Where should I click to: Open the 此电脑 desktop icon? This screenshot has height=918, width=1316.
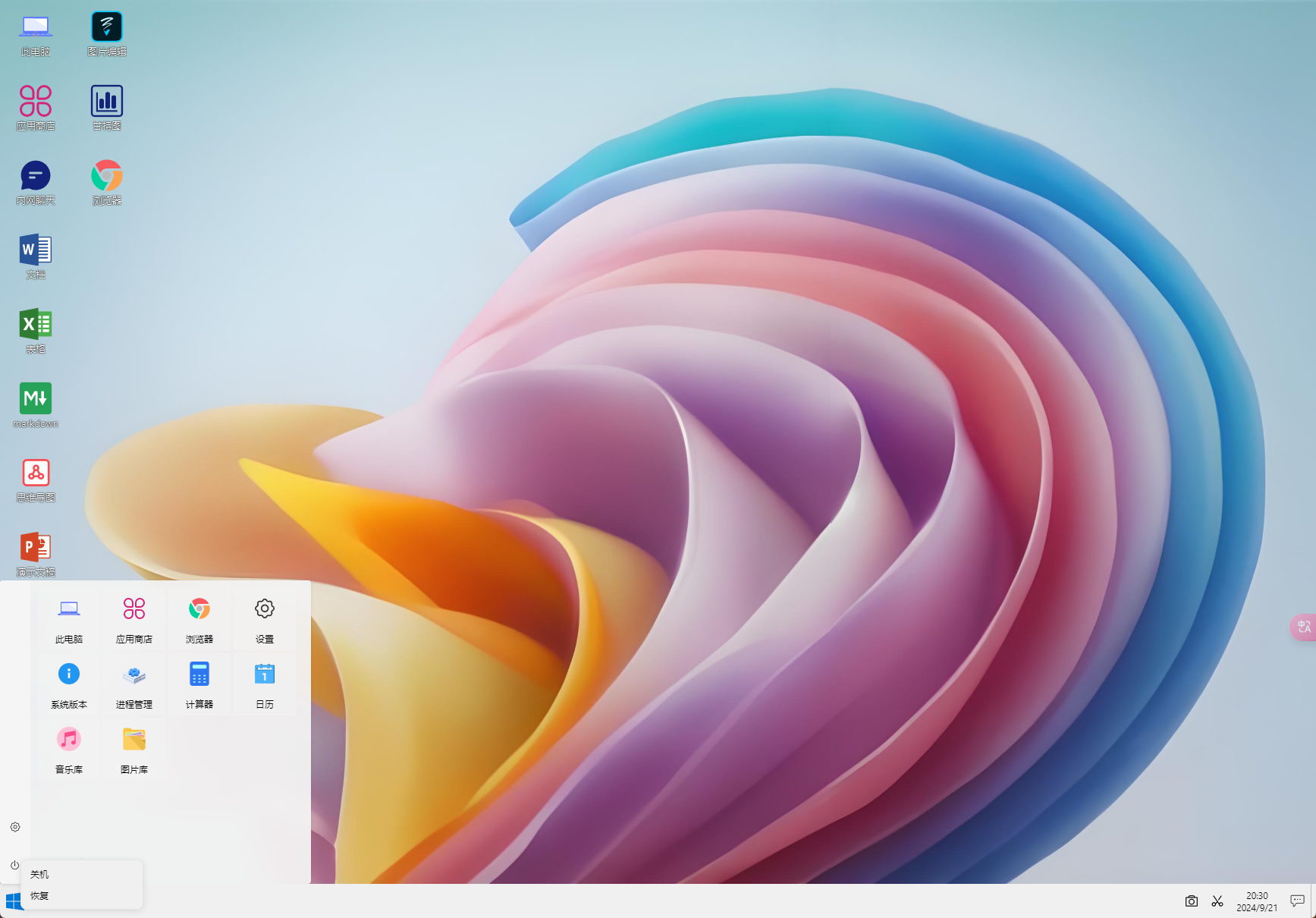click(x=36, y=35)
